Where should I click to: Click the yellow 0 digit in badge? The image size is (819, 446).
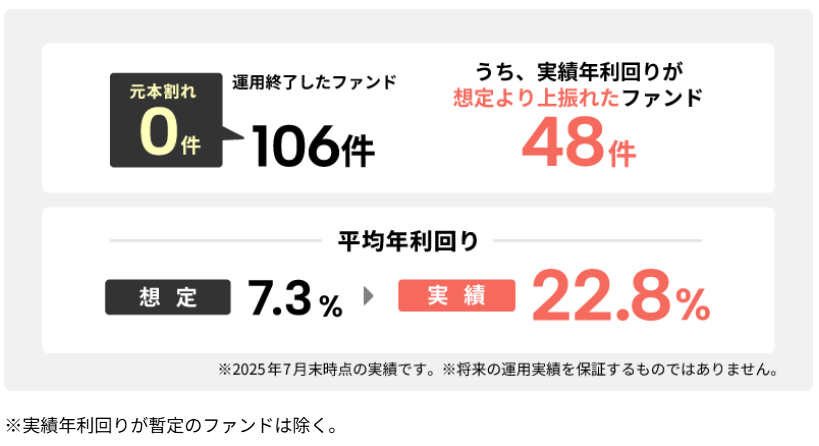(x=159, y=131)
